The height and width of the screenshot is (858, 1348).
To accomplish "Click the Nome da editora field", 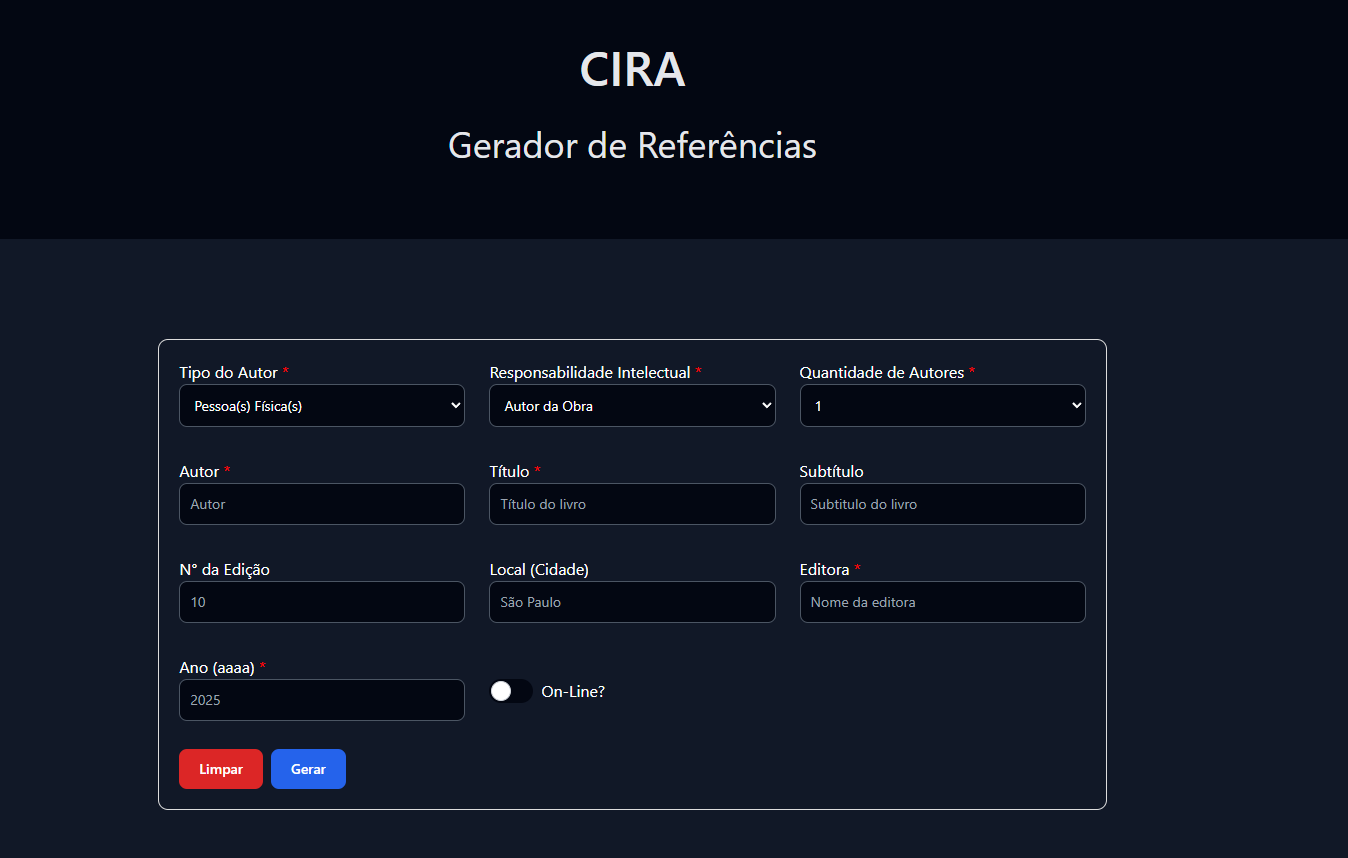I will (942, 602).
